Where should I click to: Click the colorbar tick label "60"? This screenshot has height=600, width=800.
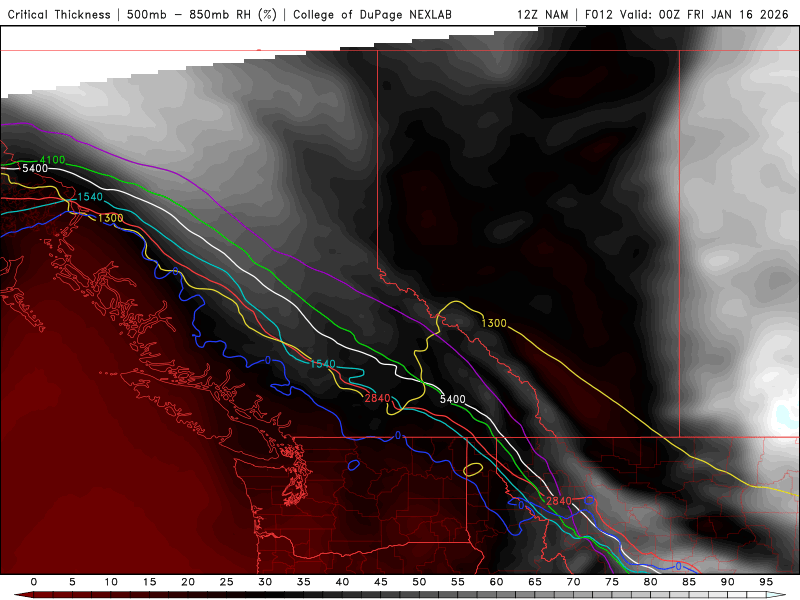pyautogui.click(x=496, y=582)
